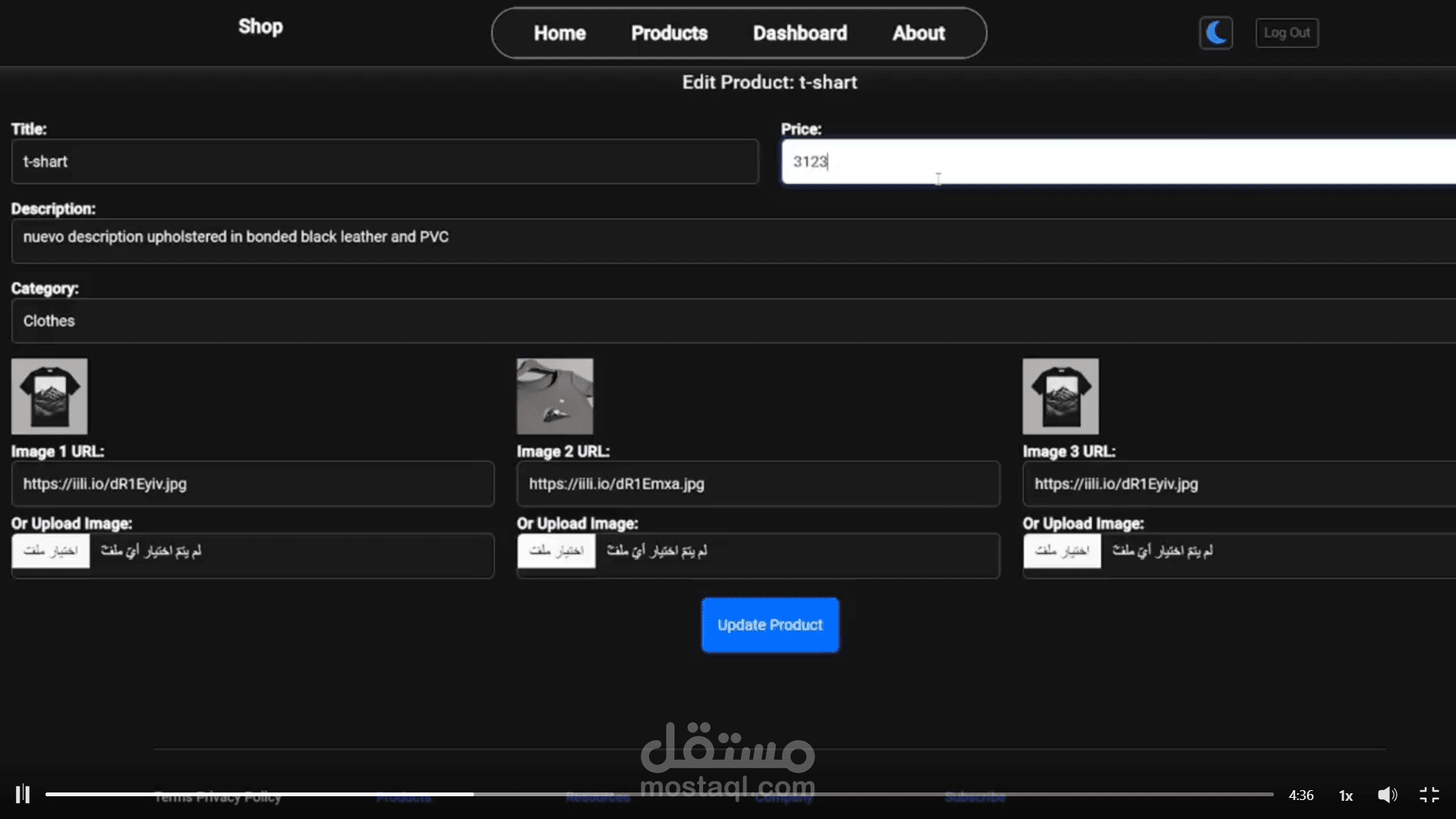
Task: Open the About page
Action: [x=918, y=33]
